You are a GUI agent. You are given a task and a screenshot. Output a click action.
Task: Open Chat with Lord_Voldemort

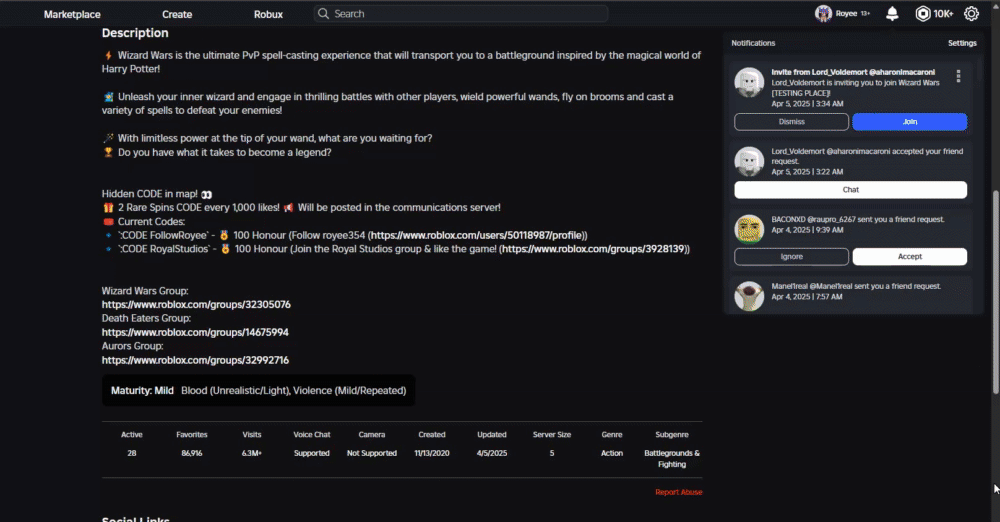coord(850,190)
